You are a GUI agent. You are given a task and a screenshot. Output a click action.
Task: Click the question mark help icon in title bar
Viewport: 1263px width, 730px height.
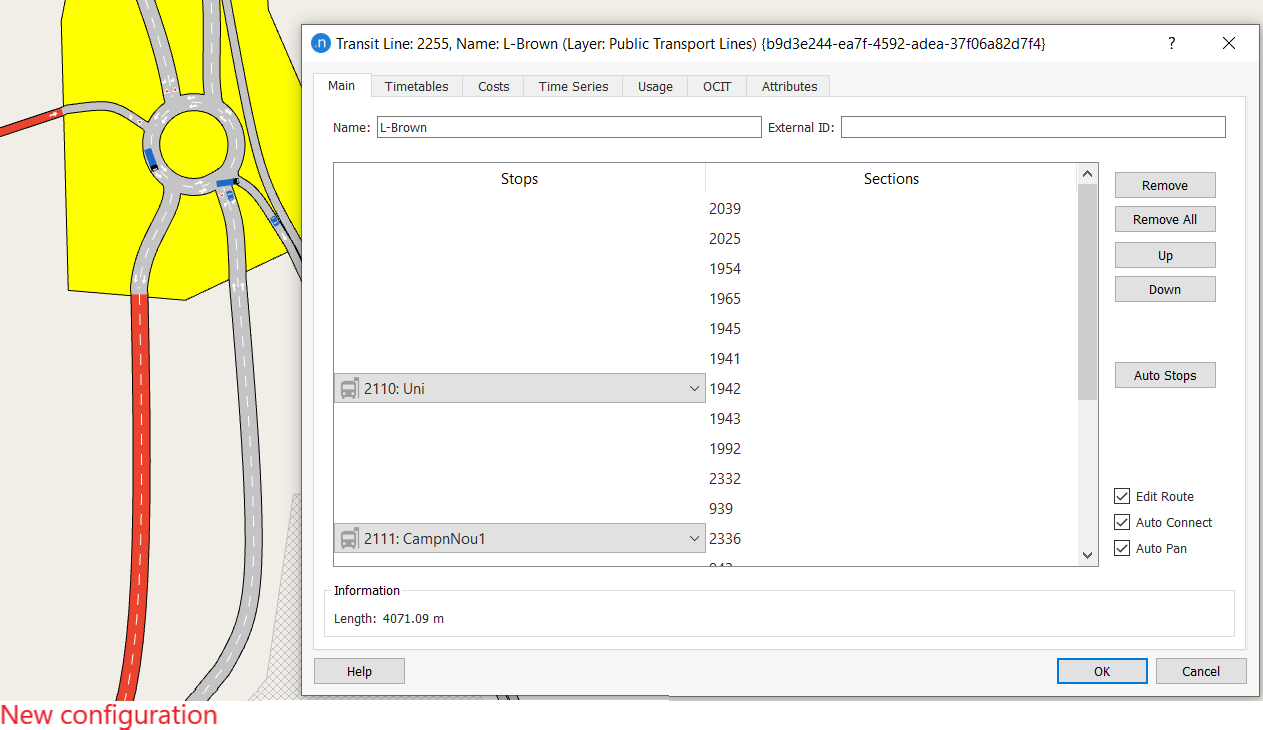pyautogui.click(x=1171, y=44)
